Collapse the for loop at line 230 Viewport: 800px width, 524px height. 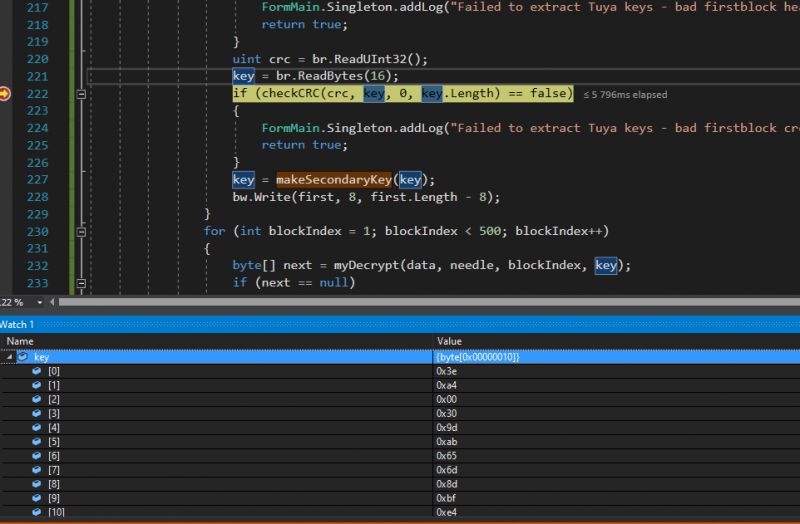82,231
